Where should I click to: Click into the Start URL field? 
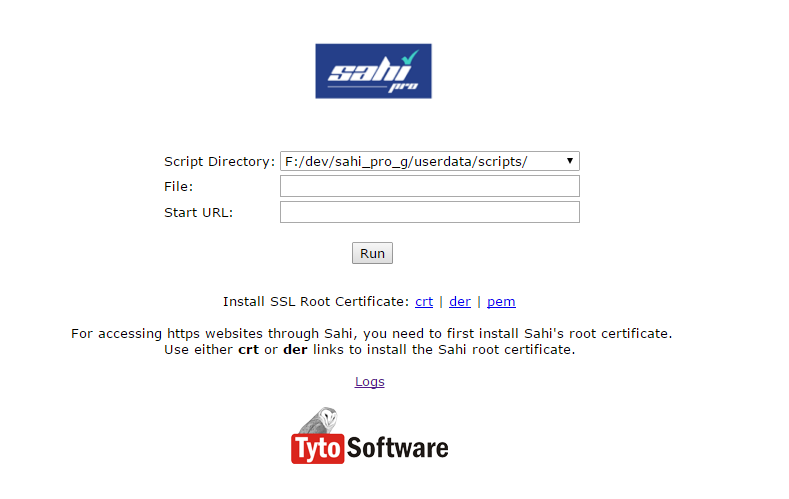(429, 212)
